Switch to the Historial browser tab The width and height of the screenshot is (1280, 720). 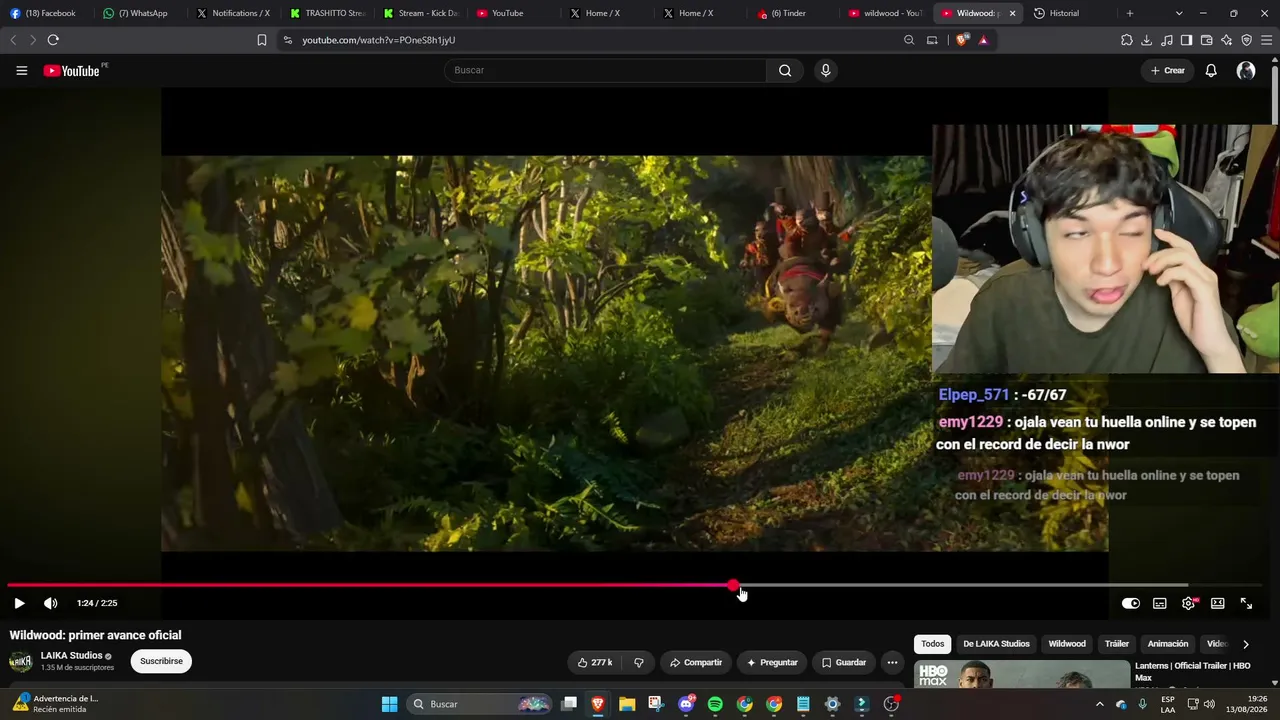pos(1064,13)
